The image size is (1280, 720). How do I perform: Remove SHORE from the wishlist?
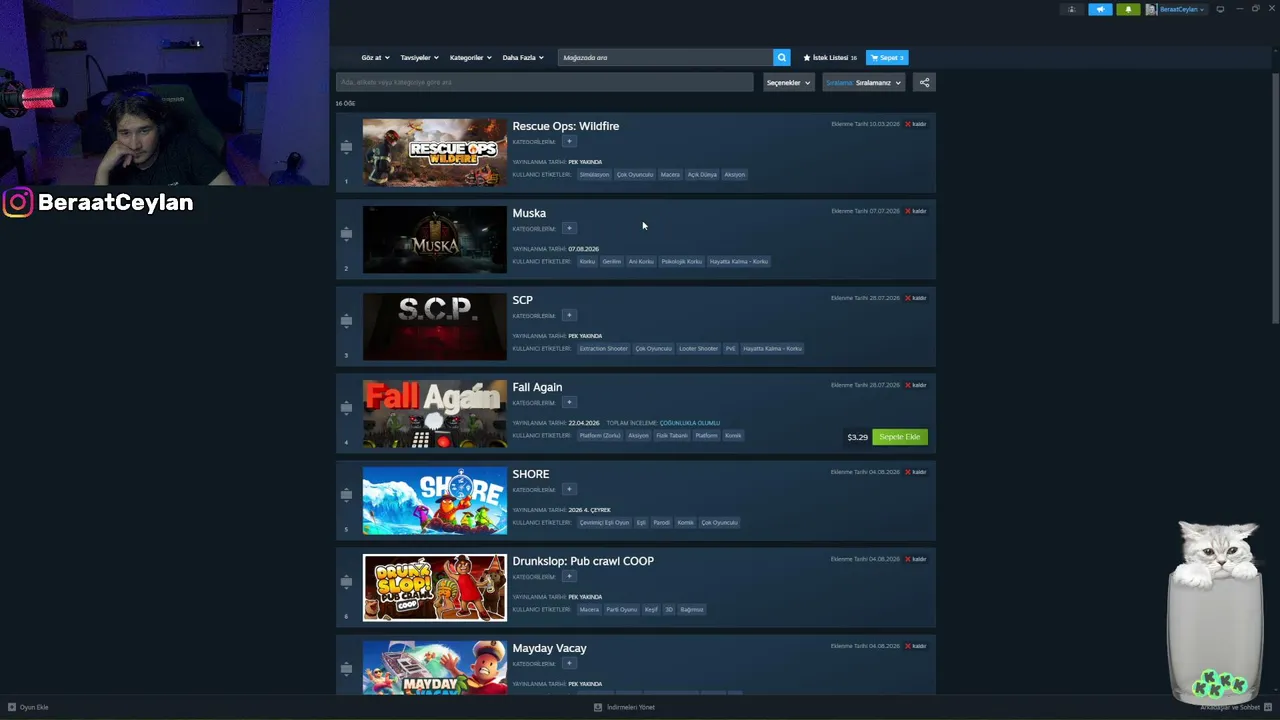pyautogui.click(x=915, y=472)
